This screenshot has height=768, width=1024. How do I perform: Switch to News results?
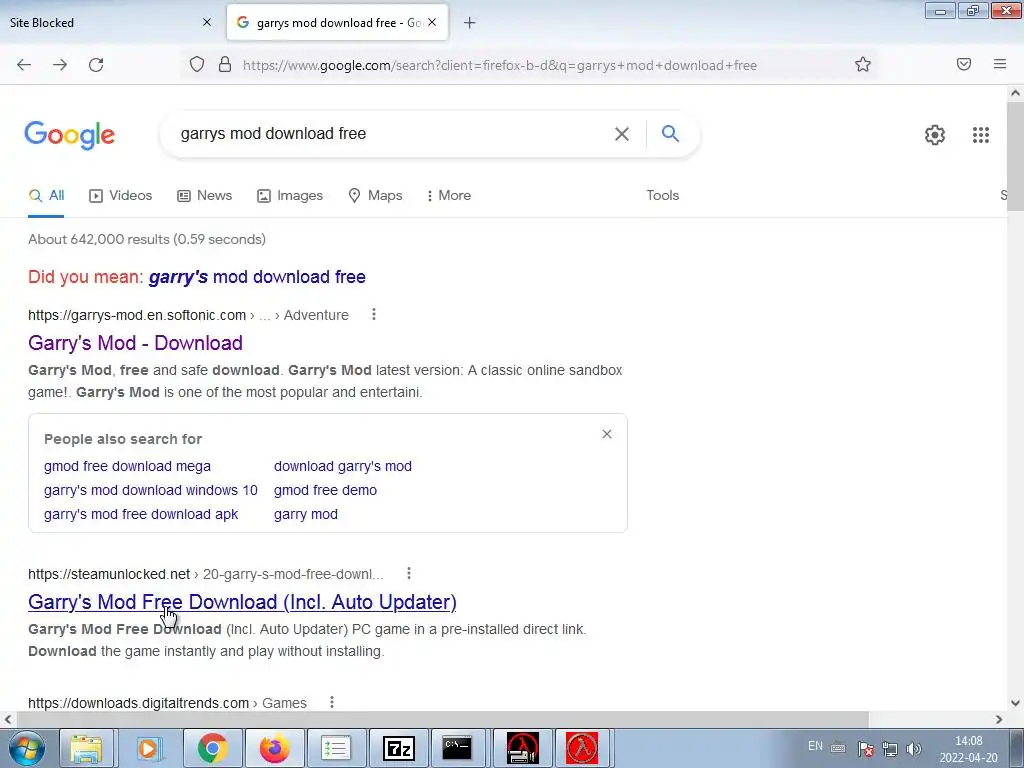coord(204,195)
